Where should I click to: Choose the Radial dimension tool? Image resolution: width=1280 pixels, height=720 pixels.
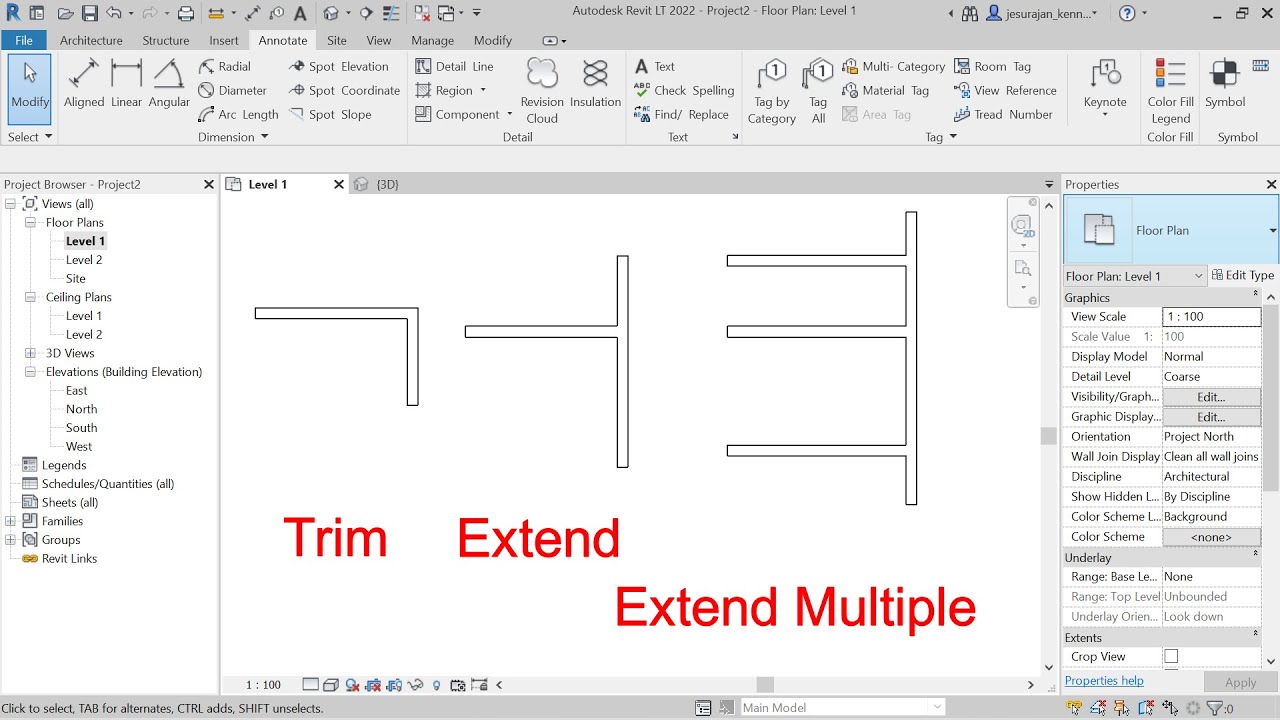pyautogui.click(x=225, y=66)
